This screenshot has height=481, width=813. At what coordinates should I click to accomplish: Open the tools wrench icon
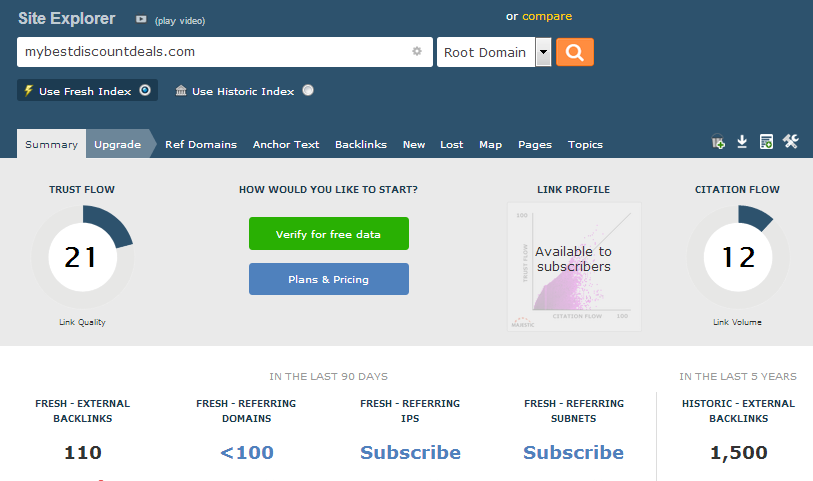[790, 140]
